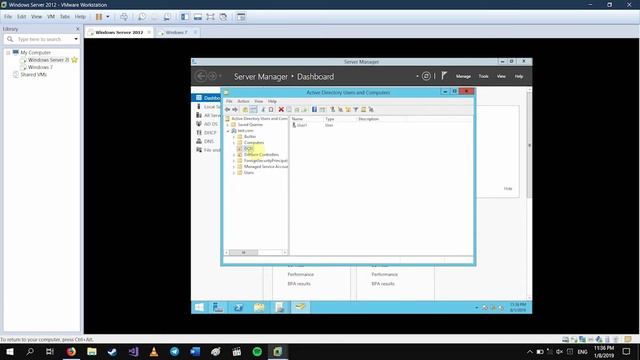Select Dashboard in Server Manager sidebar
This screenshot has width=640, height=360.
tap(207, 98)
